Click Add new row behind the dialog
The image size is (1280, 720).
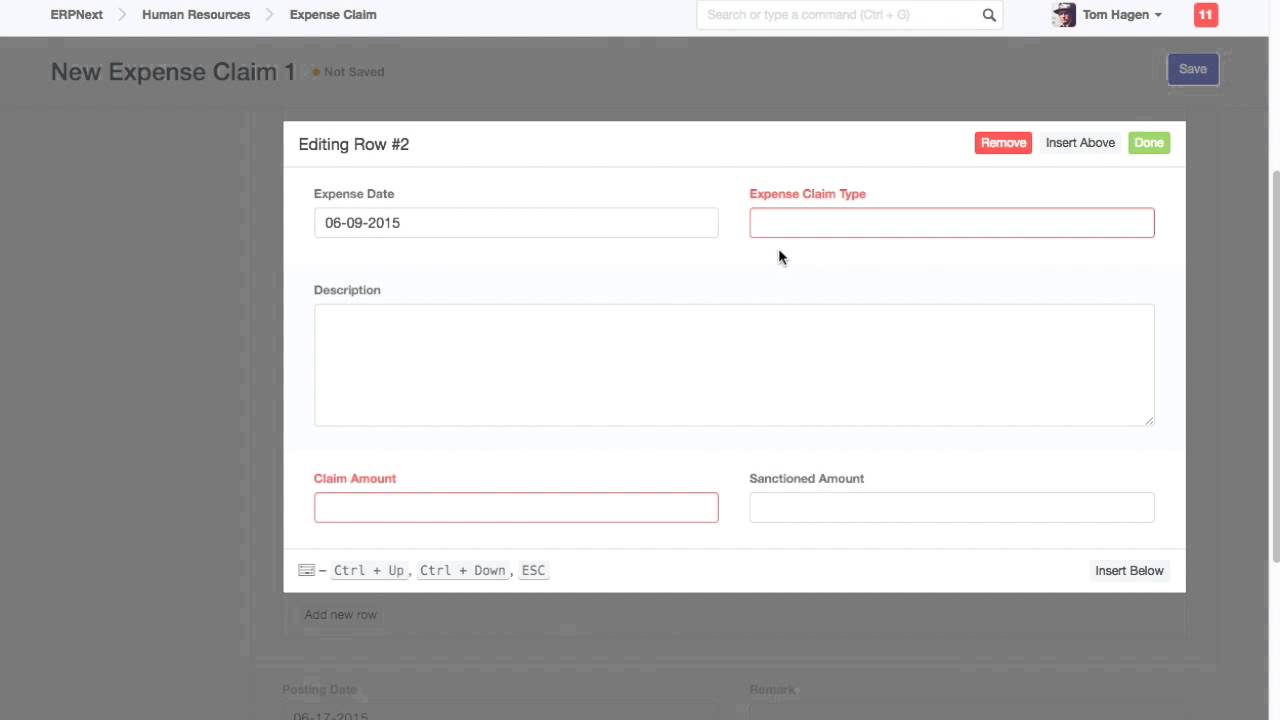(340, 614)
